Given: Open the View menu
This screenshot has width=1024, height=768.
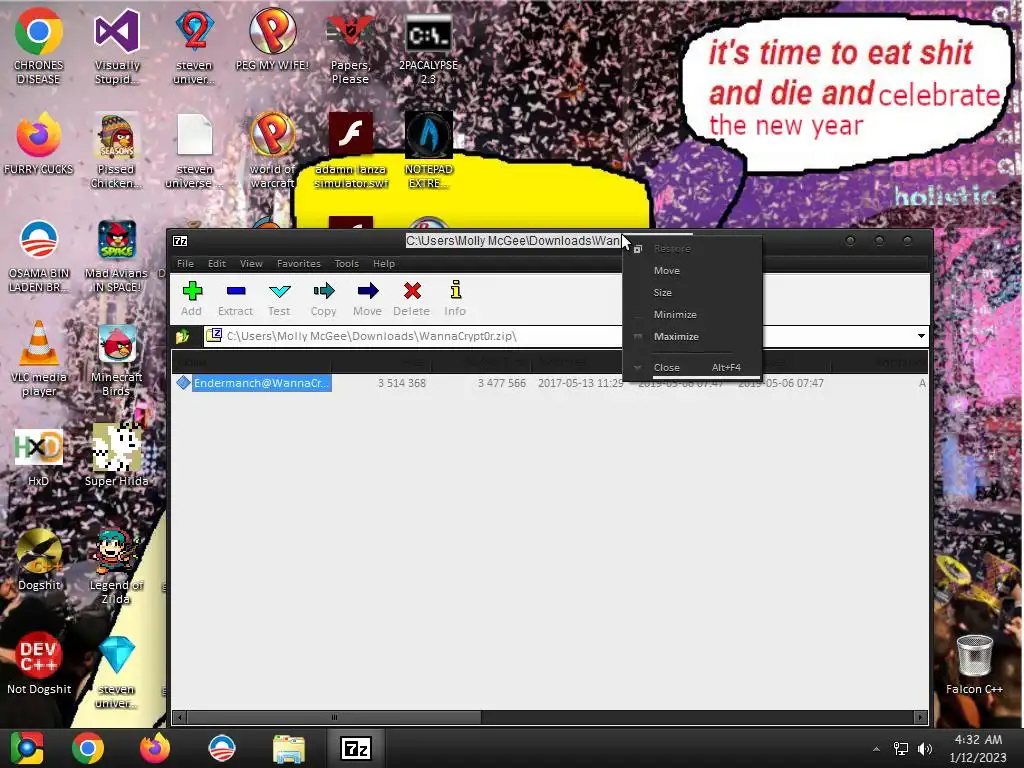Looking at the screenshot, I should (x=251, y=264).
